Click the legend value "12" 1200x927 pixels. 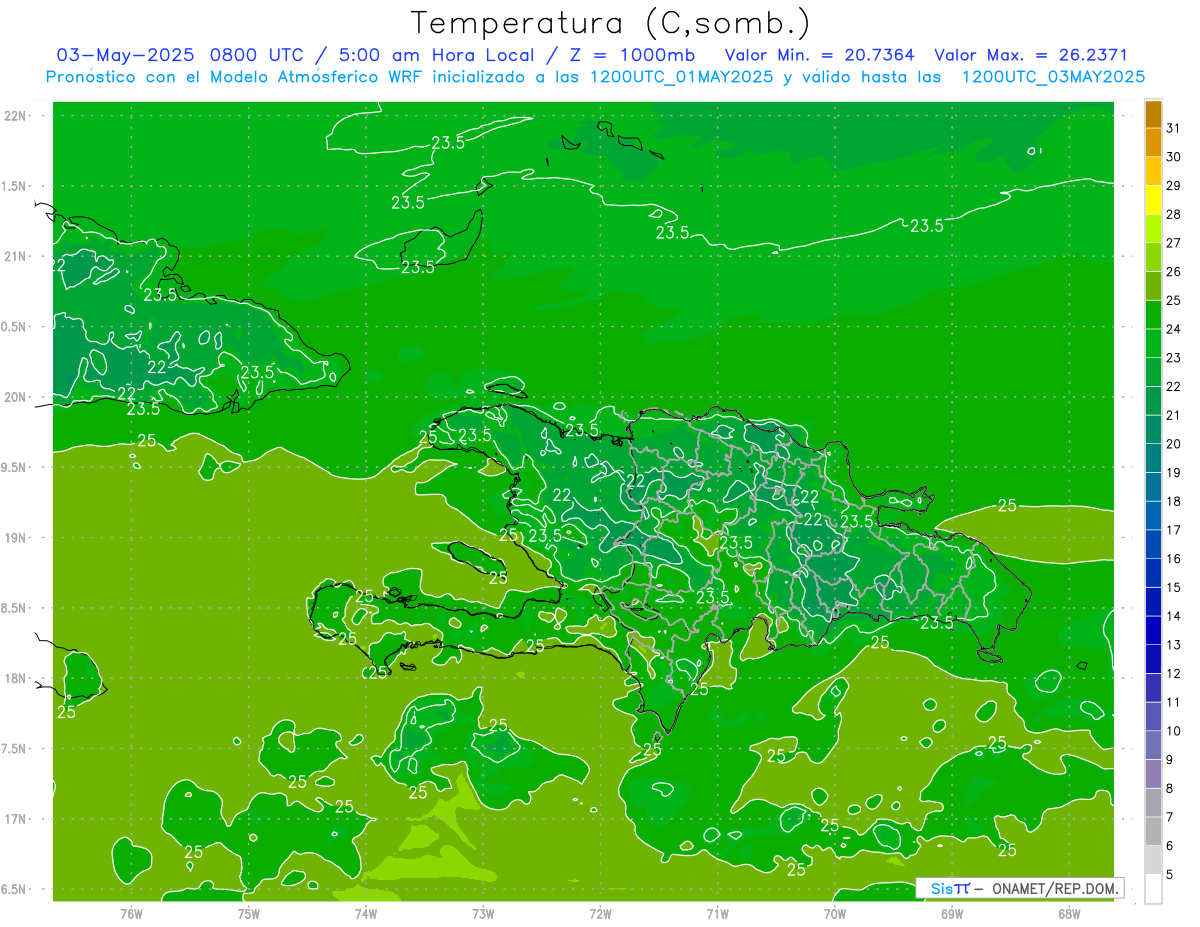tap(1174, 674)
